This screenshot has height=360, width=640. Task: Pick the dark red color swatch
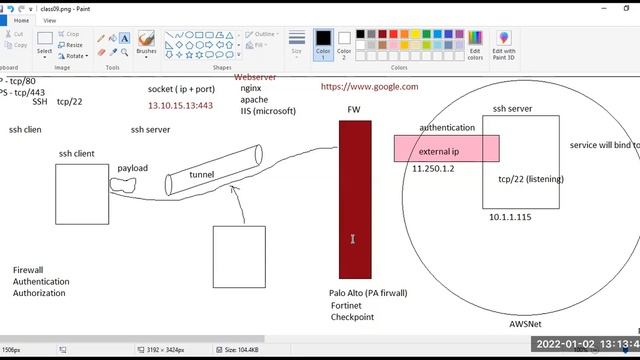coord(382,34)
